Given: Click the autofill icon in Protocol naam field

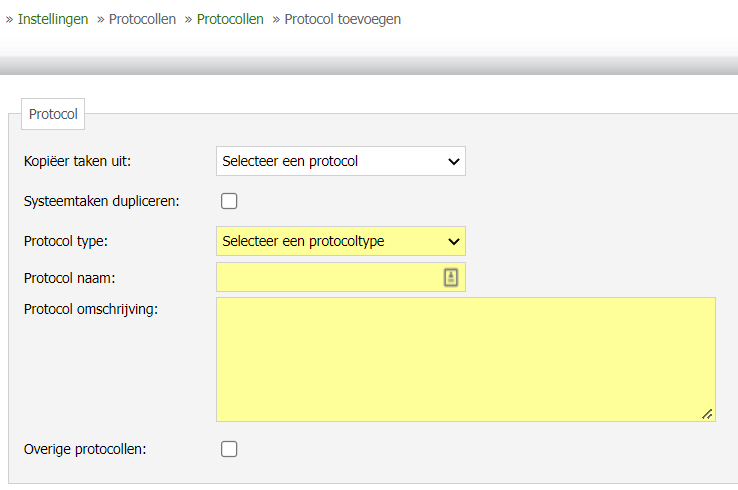Looking at the screenshot, I should [x=451, y=278].
